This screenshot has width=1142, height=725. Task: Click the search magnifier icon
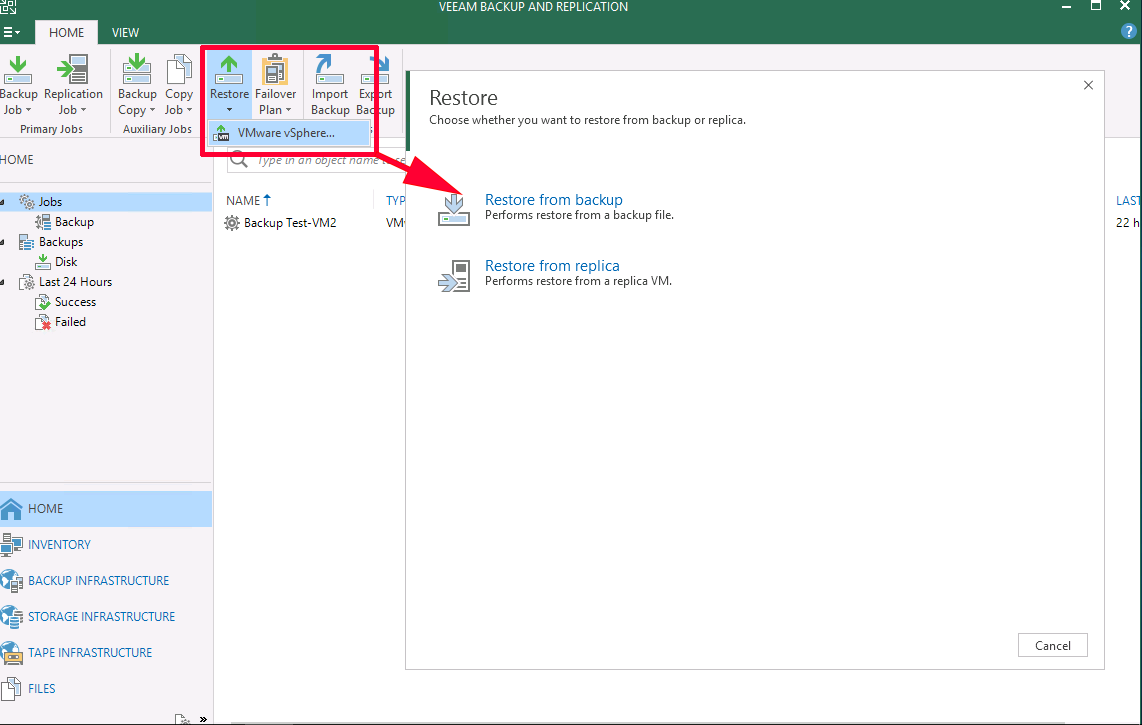239,159
